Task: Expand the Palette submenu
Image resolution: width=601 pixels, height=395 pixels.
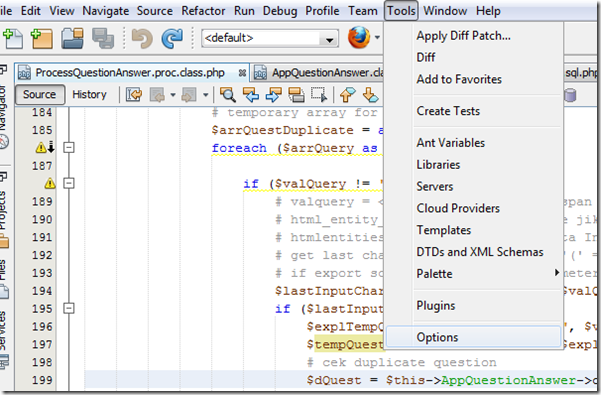Action: coord(474,274)
